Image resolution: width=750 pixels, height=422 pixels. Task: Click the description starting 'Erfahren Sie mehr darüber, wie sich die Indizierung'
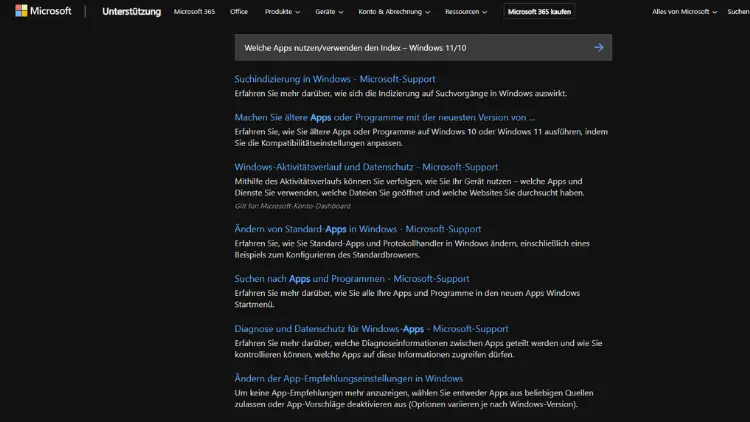point(400,94)
